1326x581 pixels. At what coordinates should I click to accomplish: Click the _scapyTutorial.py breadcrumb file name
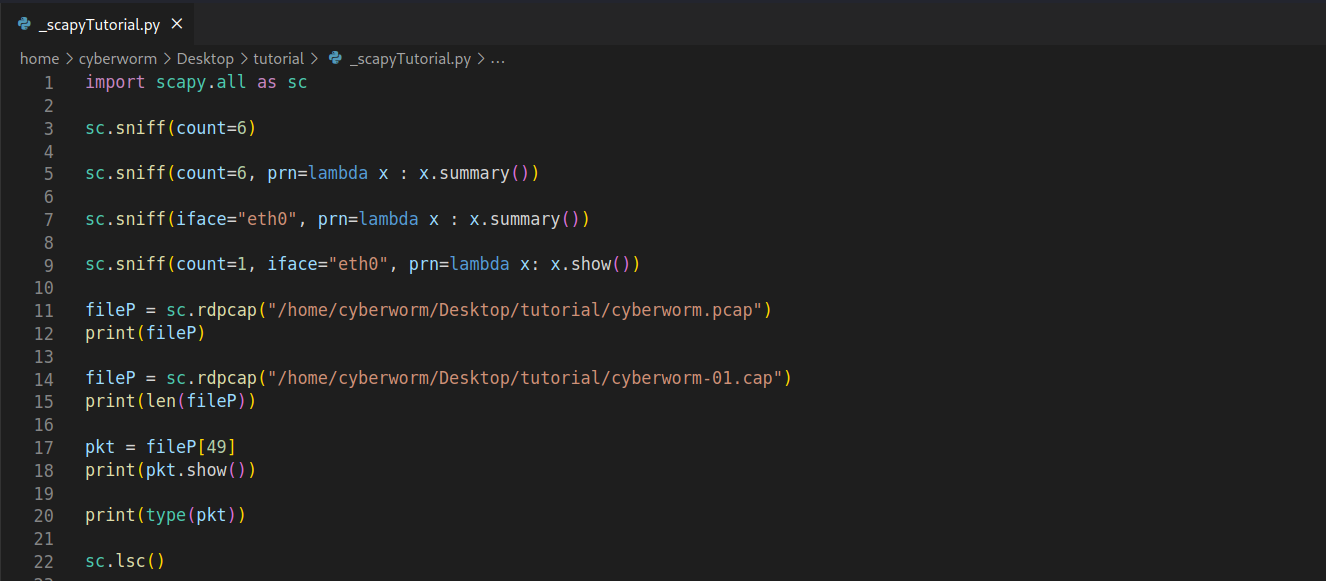pos(410,59)
